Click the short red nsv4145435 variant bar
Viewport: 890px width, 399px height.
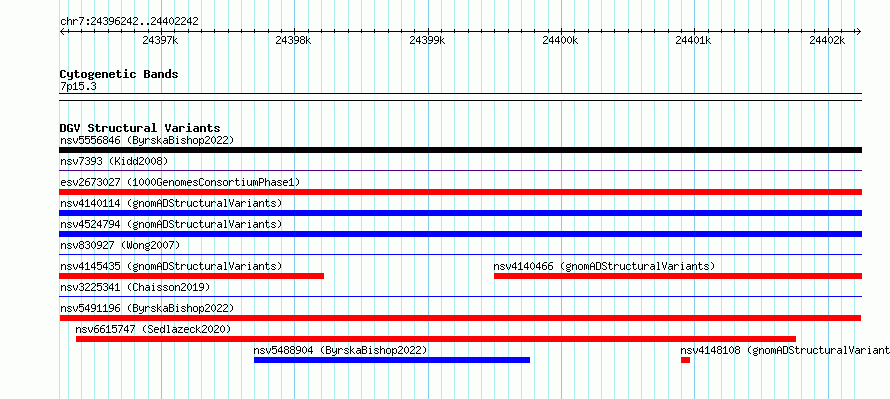click(x=191, y=276)
